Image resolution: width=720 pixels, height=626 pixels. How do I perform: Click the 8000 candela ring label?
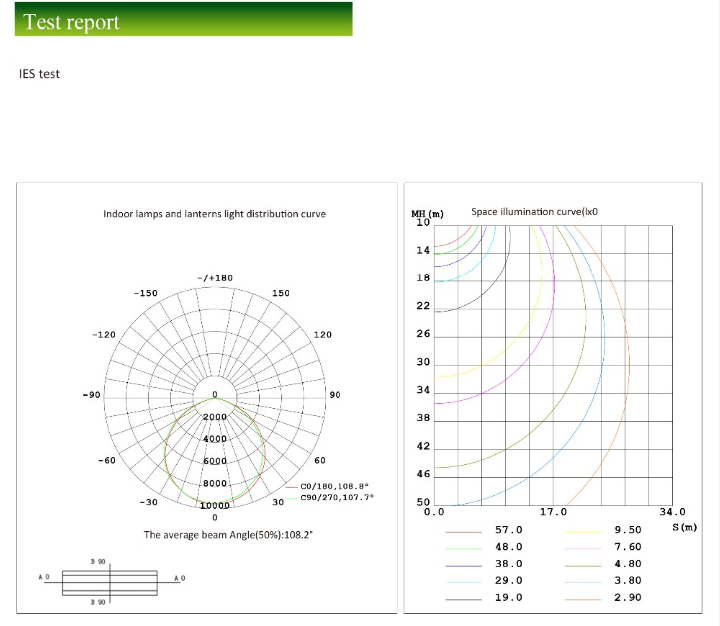pos(215,483)
